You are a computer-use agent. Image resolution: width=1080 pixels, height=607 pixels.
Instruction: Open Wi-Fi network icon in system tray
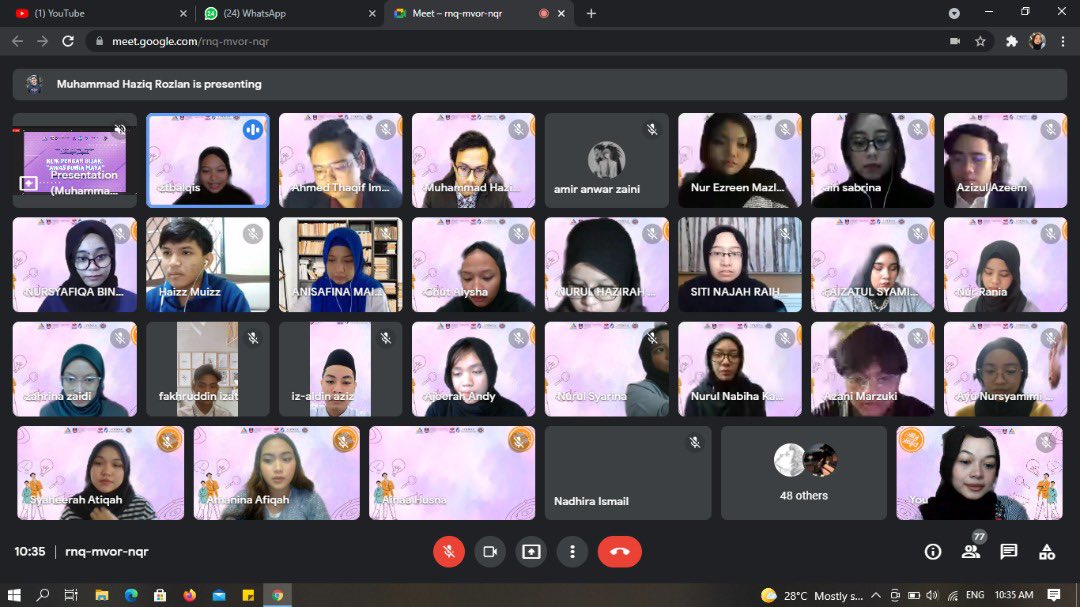953,595
